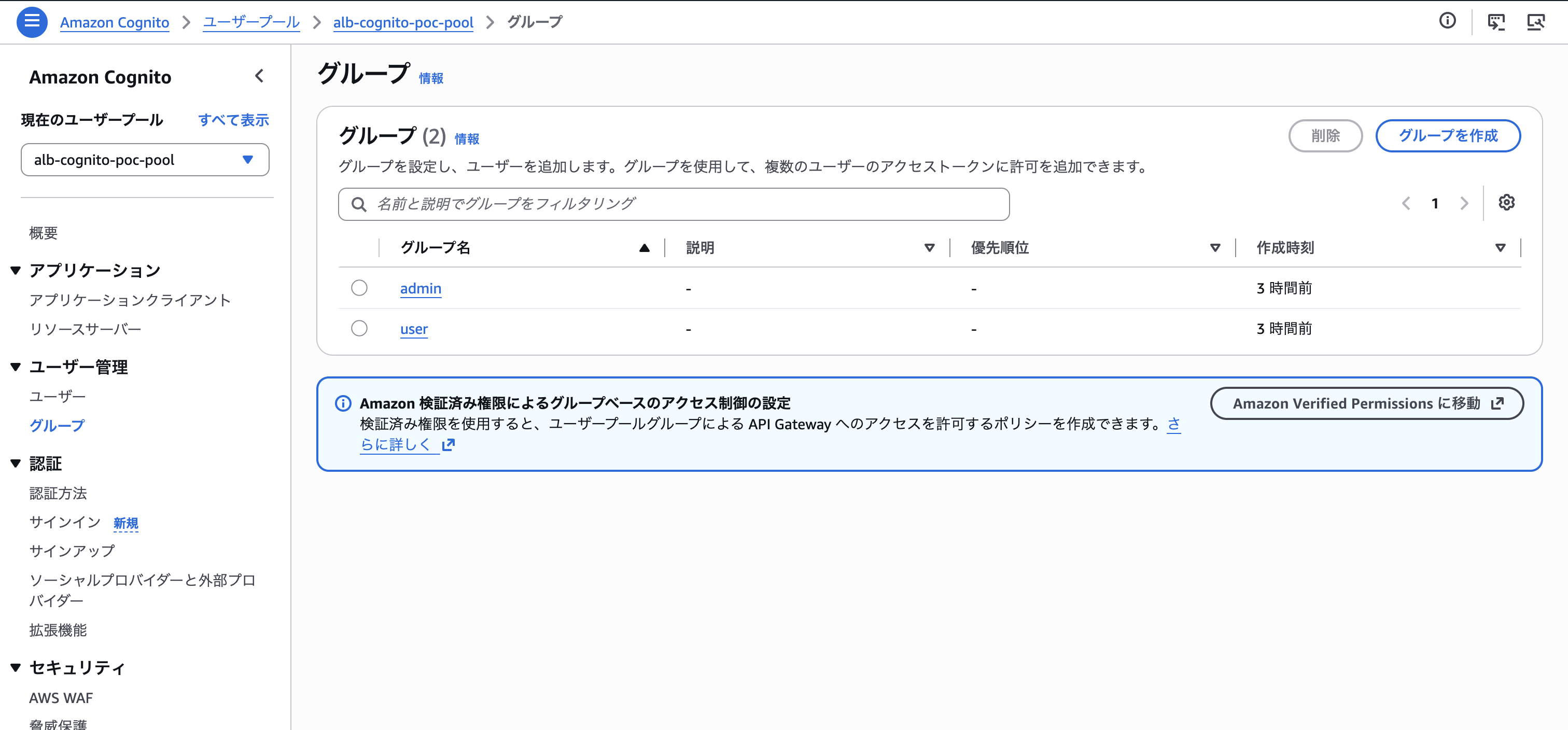Open the alb-cognito-poc-pool user pool dropdown
This screenshot has height=730, width=1568.
point(145,160)
